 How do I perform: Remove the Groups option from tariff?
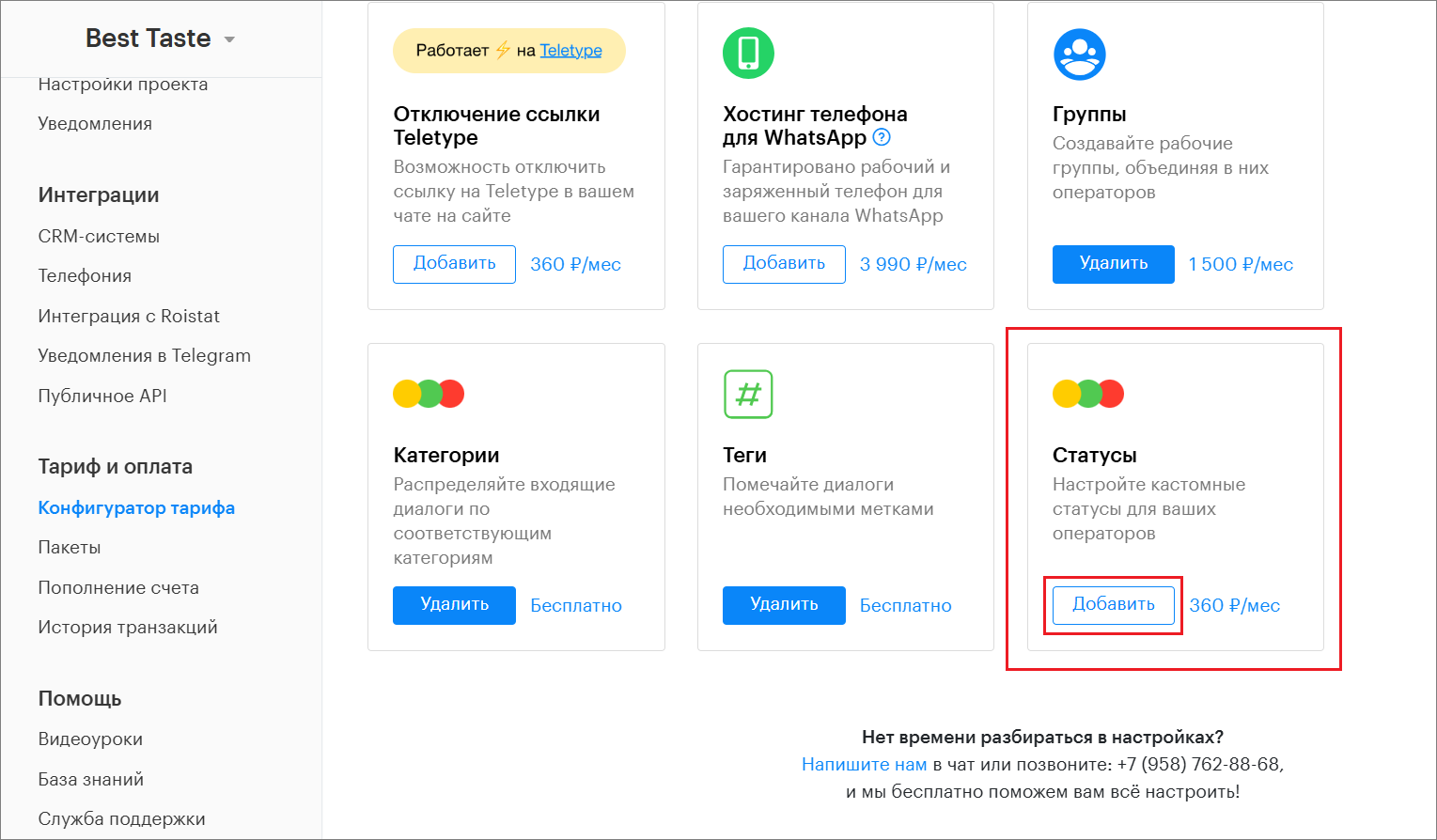click(x=1113, y=264)
